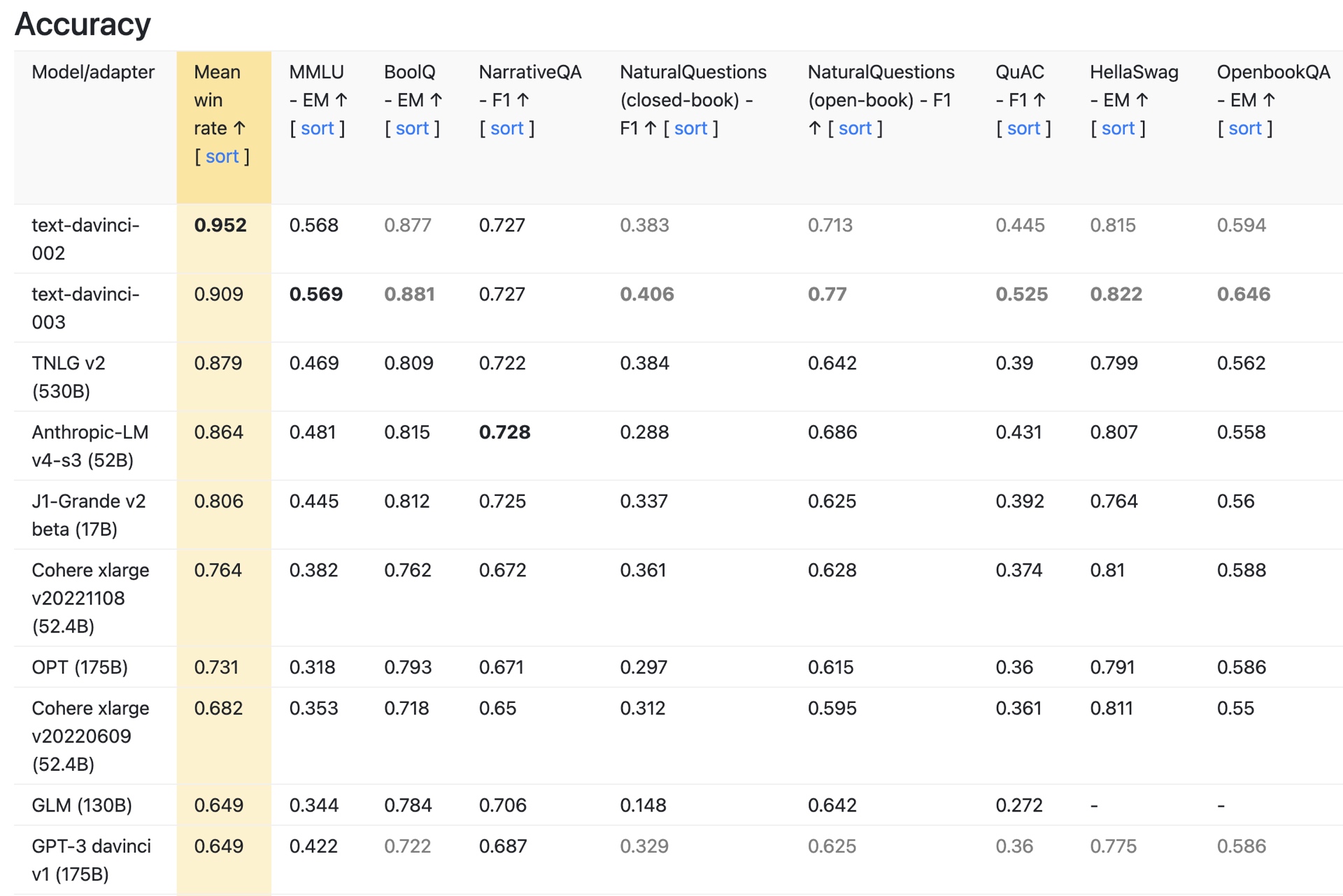Select the text-davinci-002 model name
This screenshot has width=1343, height=896.
85,239
